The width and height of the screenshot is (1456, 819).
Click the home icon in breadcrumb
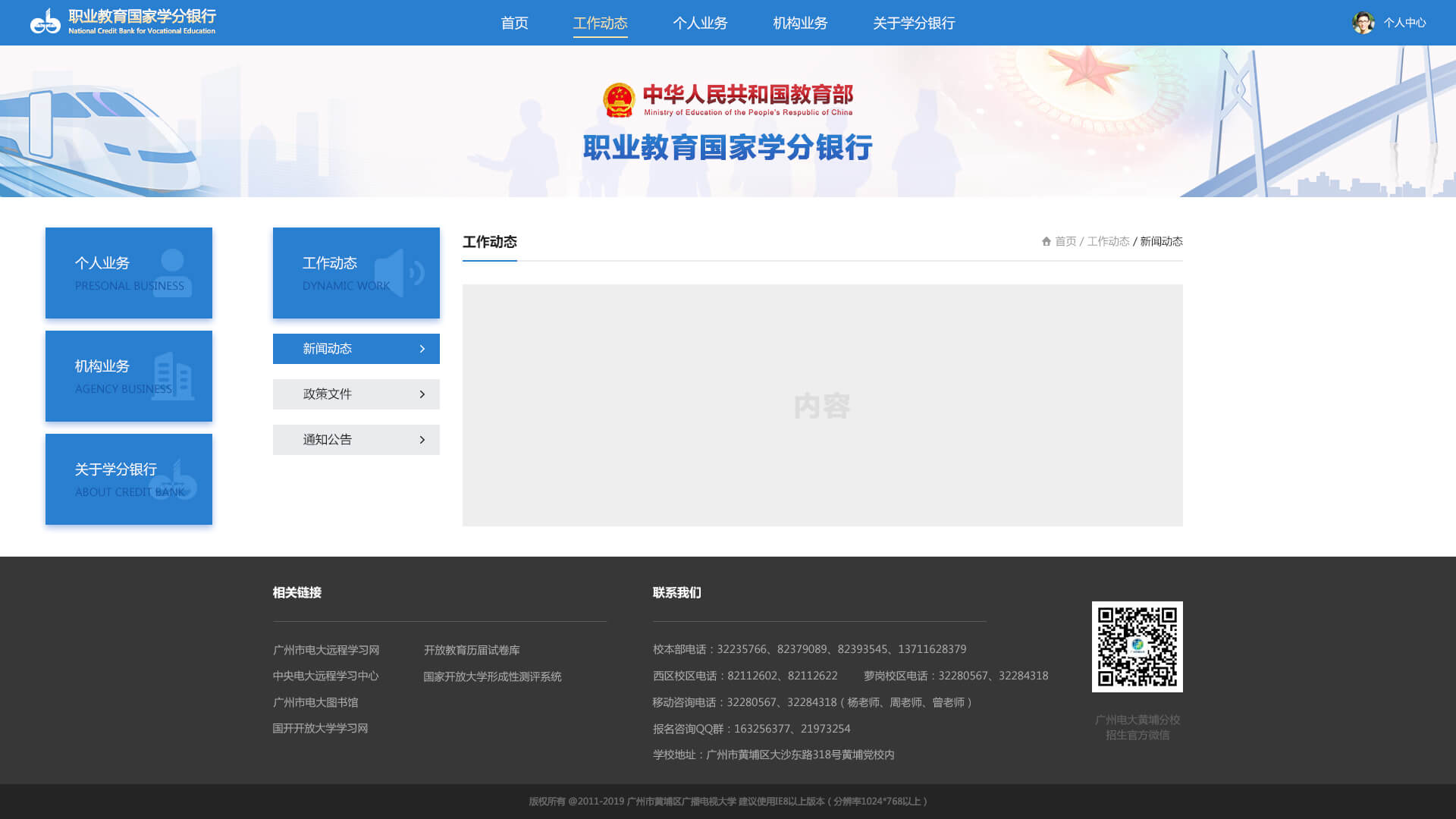[1046, 241]
